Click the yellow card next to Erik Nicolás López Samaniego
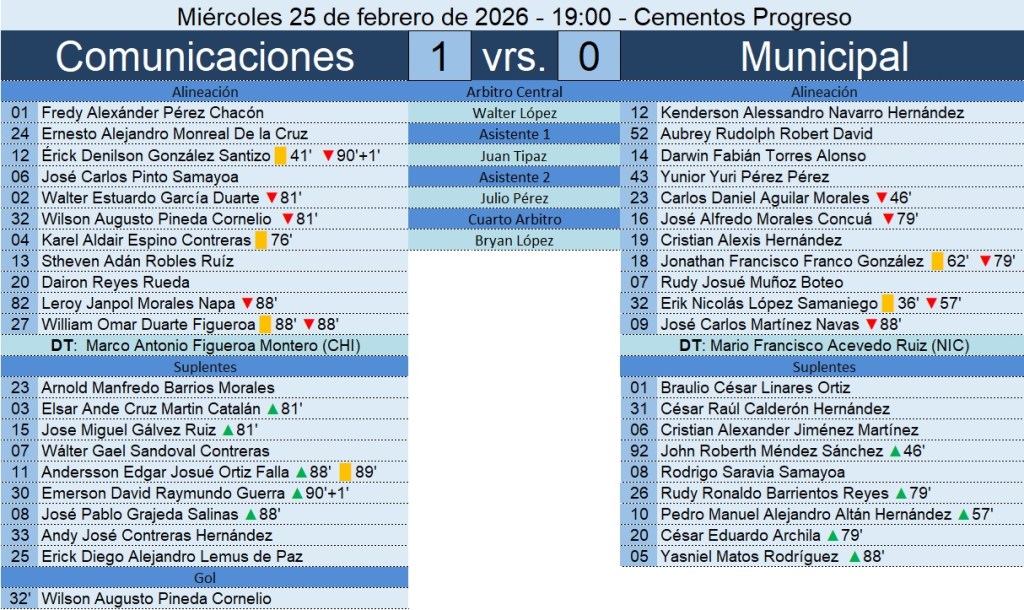The image size is (1024, 610). [x=888, y=303]
